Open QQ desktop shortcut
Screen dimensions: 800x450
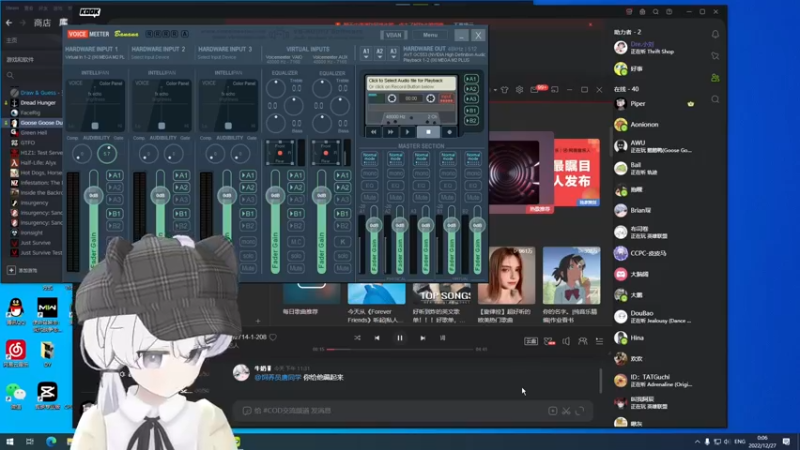click(15, 312)
